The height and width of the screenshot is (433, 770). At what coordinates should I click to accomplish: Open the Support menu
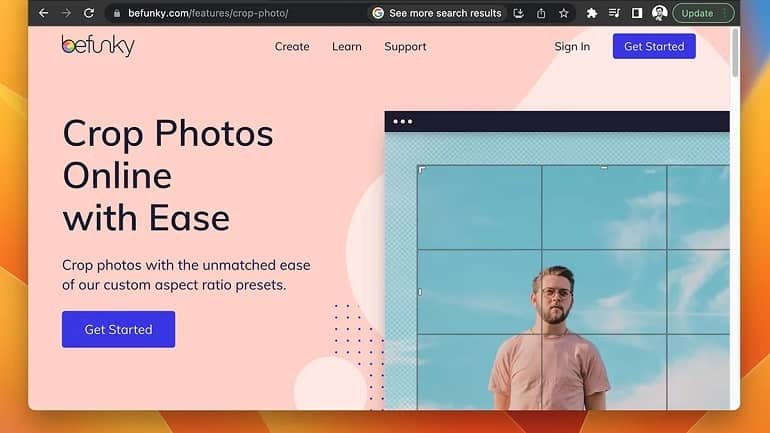coord(405,47)
